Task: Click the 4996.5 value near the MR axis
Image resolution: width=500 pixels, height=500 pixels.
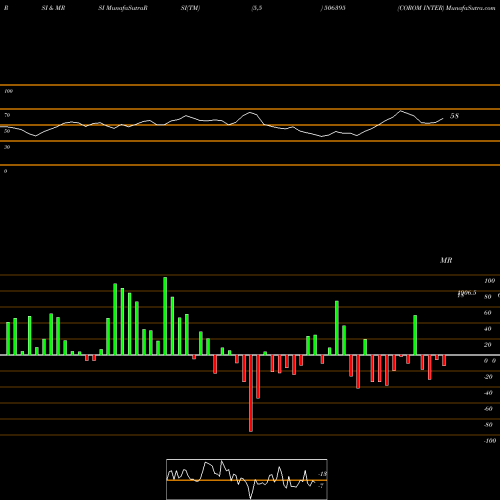Action: (x=467, y=293)
